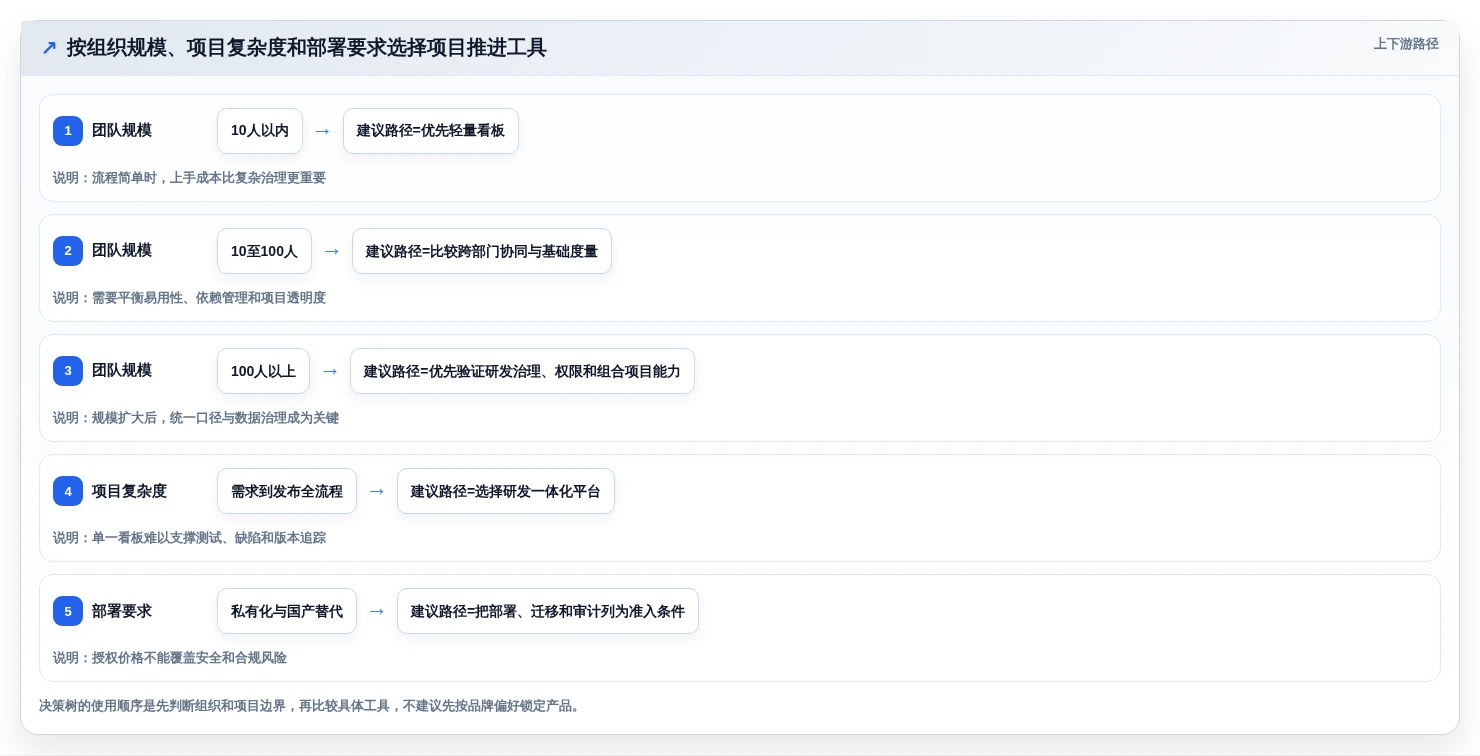Click the footer text starting 决策树的使用顺序
Viewport: 1480px width, 756px height.
(x=312, y=706)
